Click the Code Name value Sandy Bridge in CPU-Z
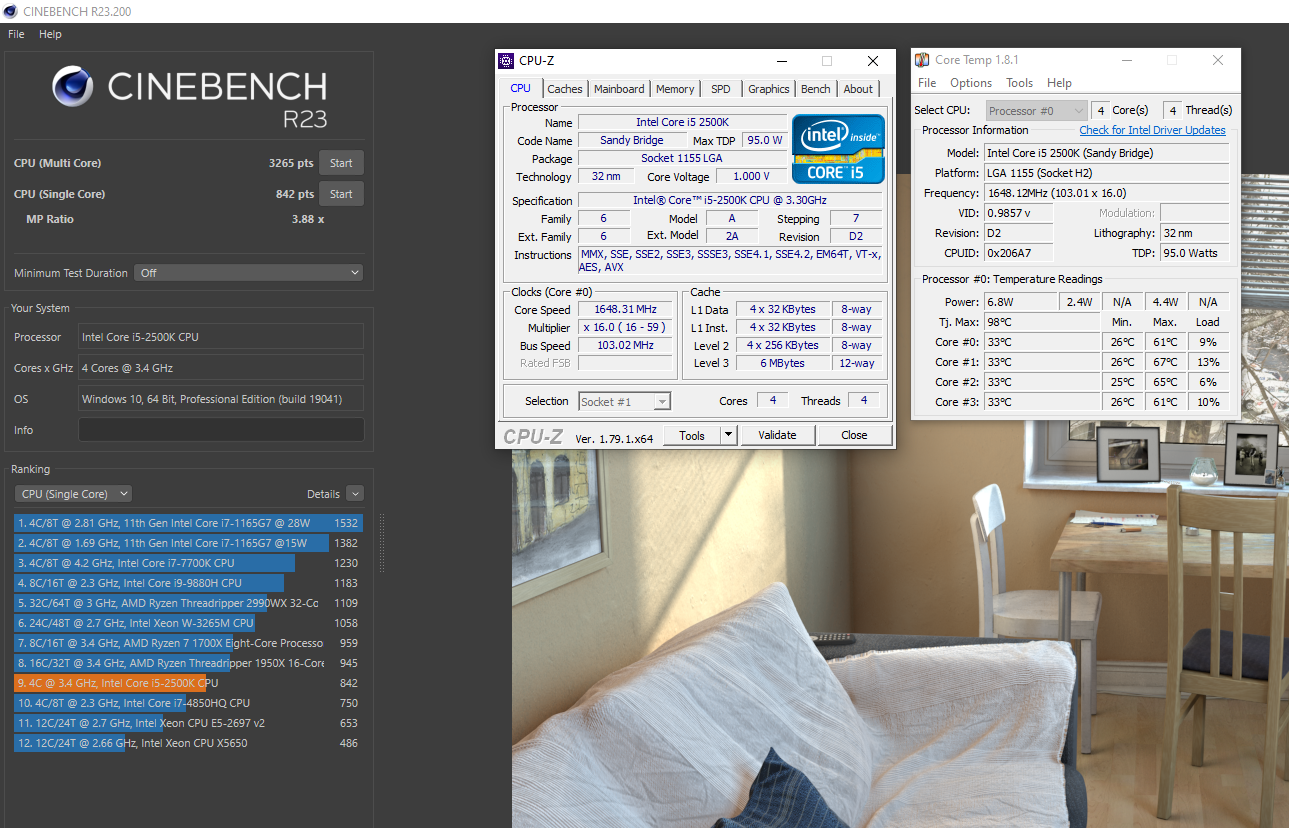Viewport: 1289px width, 828px height. (632, 141)
